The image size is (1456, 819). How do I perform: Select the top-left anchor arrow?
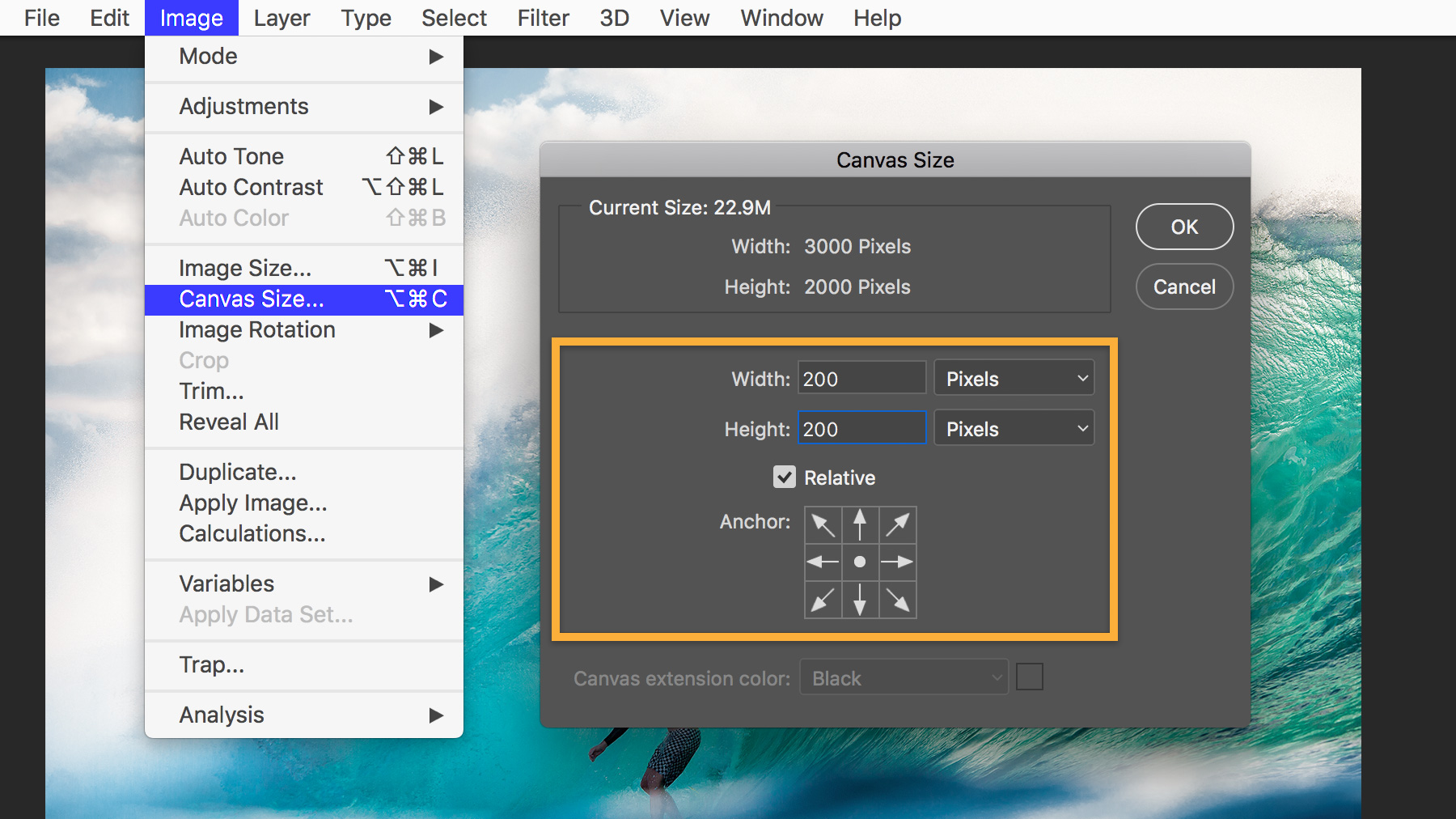tap(823, 524)
